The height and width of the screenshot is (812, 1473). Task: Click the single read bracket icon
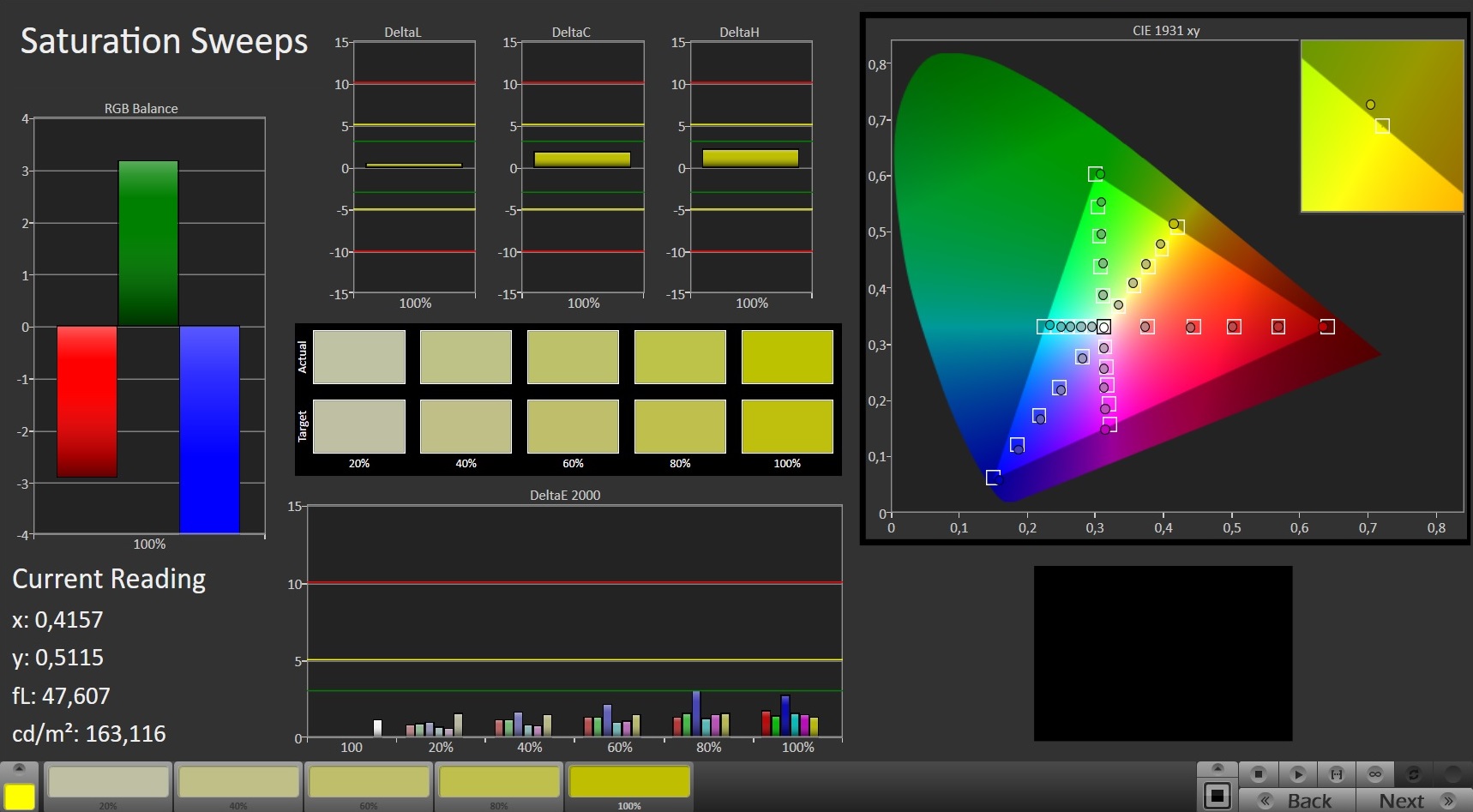(x=1336, y=773)
